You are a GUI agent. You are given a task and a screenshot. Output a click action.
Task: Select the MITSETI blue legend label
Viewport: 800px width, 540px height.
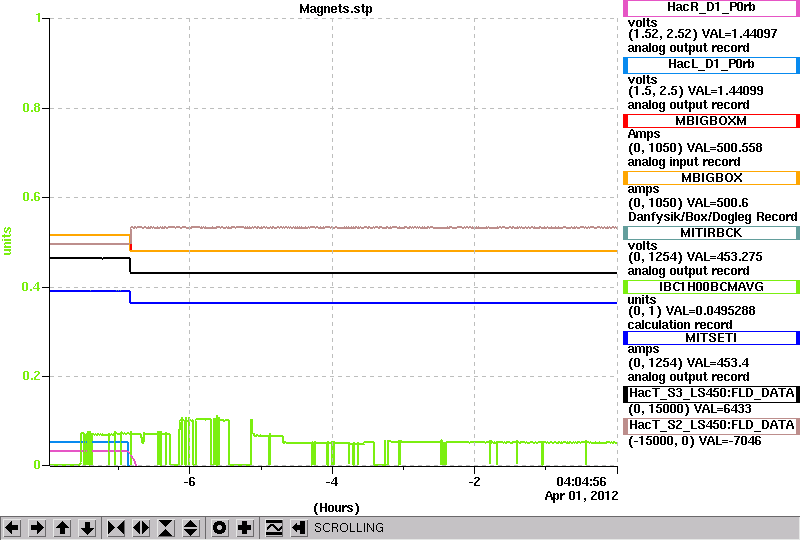711,338
